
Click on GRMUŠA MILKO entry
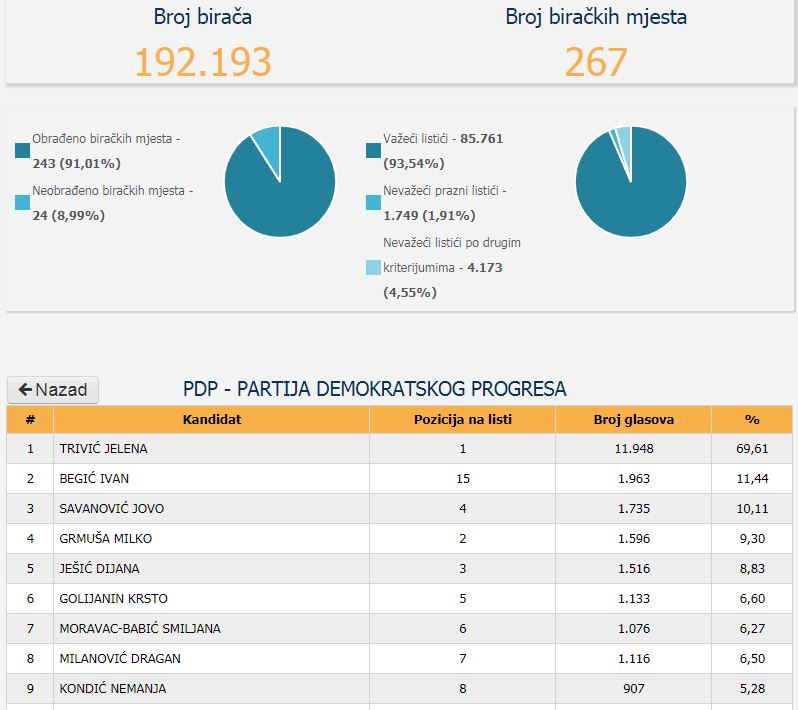(x=101, y=539)
